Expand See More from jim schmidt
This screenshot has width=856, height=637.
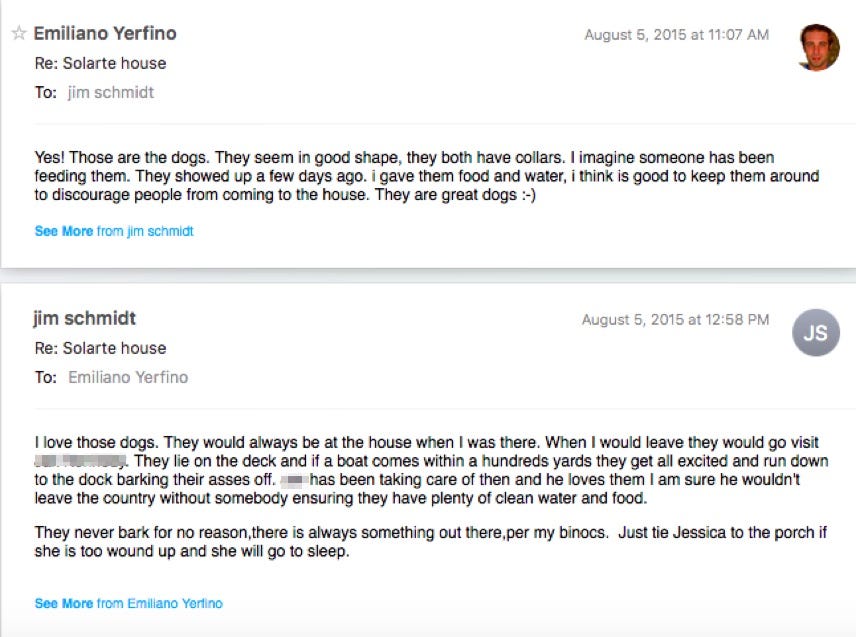pos(113,231)
